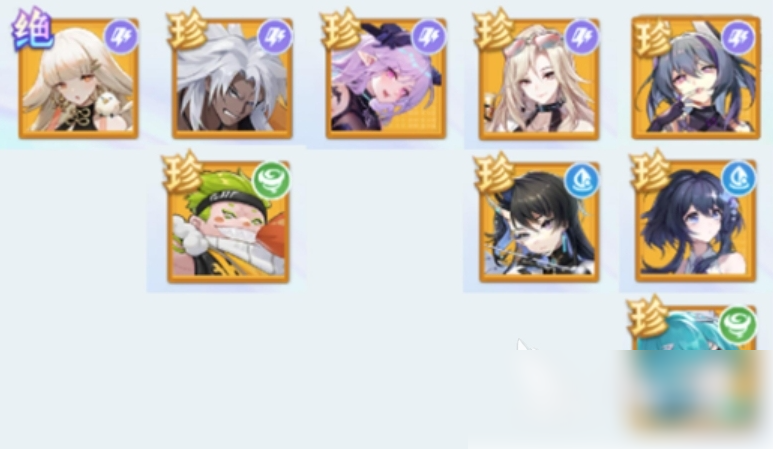The image size is (773, 449).
Task: Select the gray-haired rabbit-eared girl card
Action: pos(696,78)
